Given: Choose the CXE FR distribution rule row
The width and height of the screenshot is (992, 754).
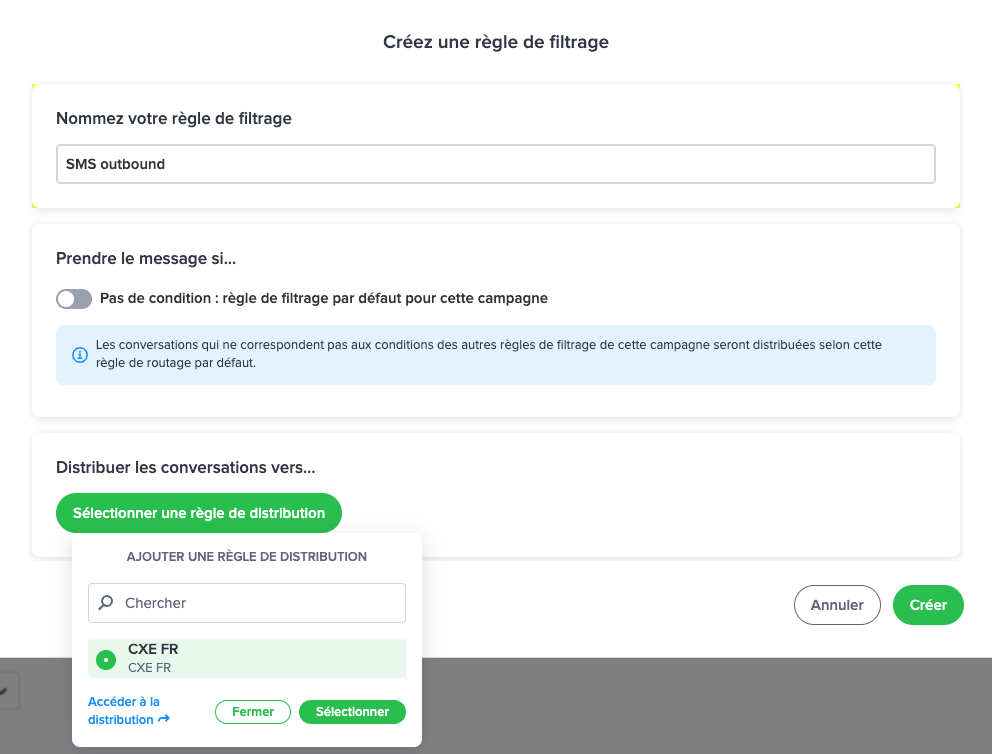Looking at the screenshot, I should (x=247, y=658).
